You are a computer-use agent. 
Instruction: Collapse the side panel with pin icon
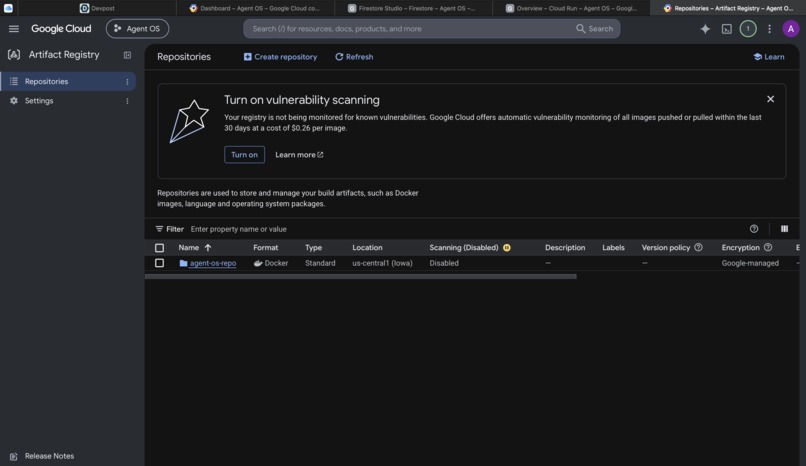pyautogui.click(x=127, y=55)
